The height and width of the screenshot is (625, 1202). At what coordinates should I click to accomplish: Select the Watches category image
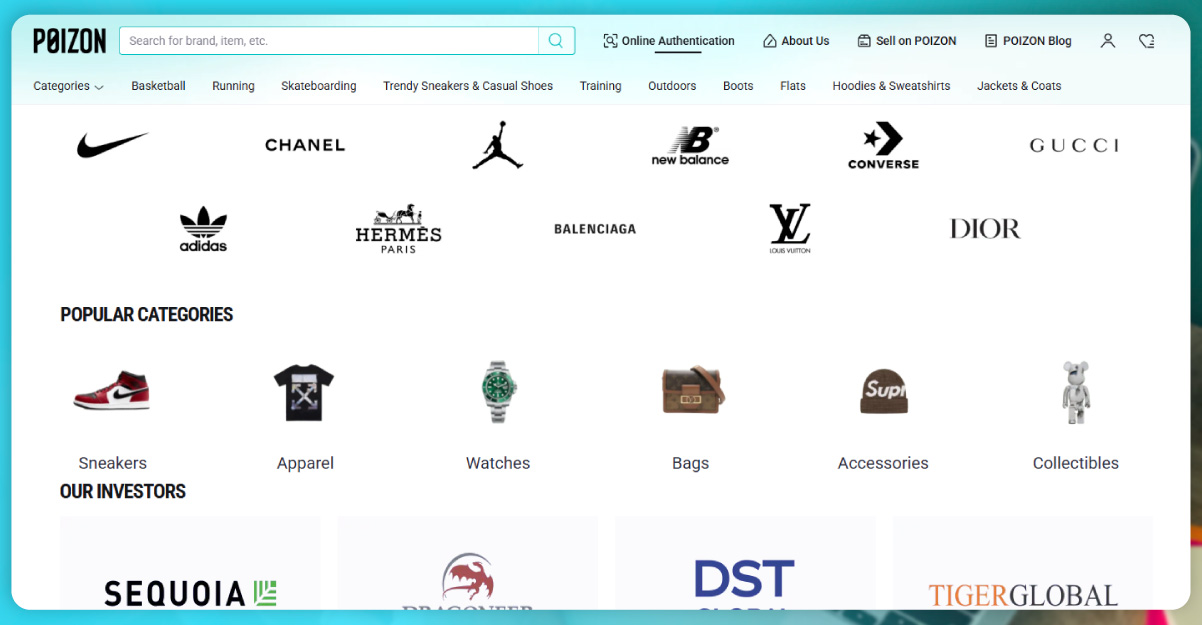(x=497, y=392)
